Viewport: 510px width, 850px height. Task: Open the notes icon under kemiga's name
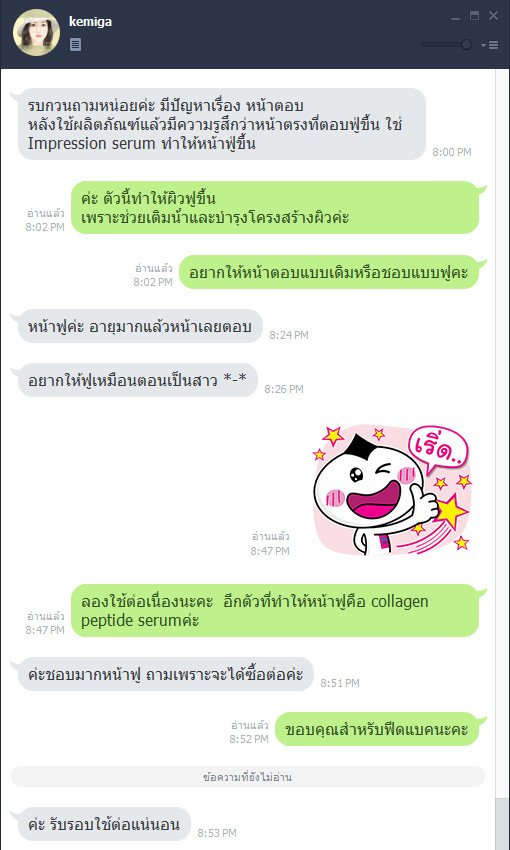75,44
